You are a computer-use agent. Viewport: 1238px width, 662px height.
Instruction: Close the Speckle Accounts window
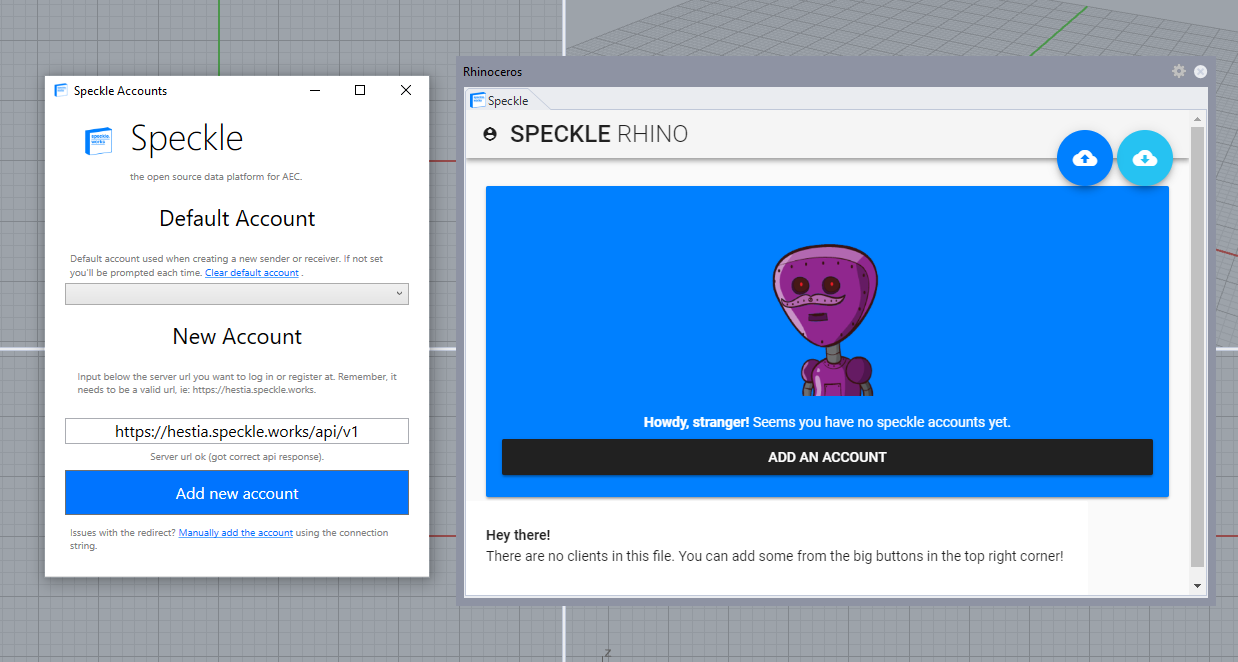click(406, 90)
